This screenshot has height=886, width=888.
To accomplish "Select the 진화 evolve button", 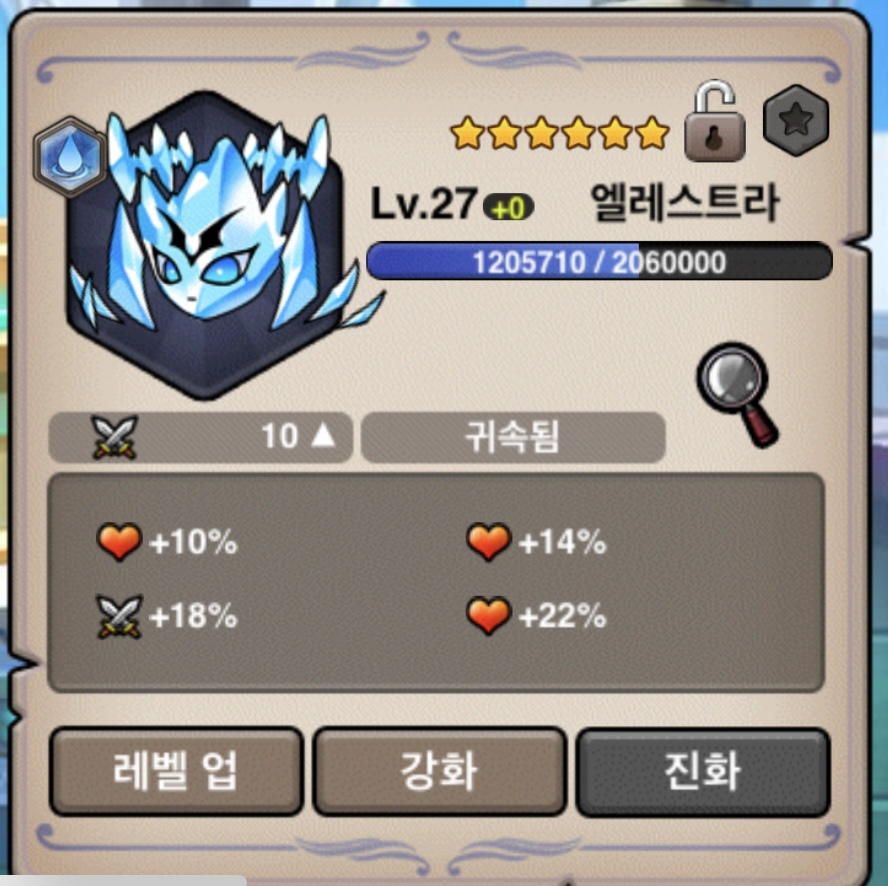I will 703,771.
